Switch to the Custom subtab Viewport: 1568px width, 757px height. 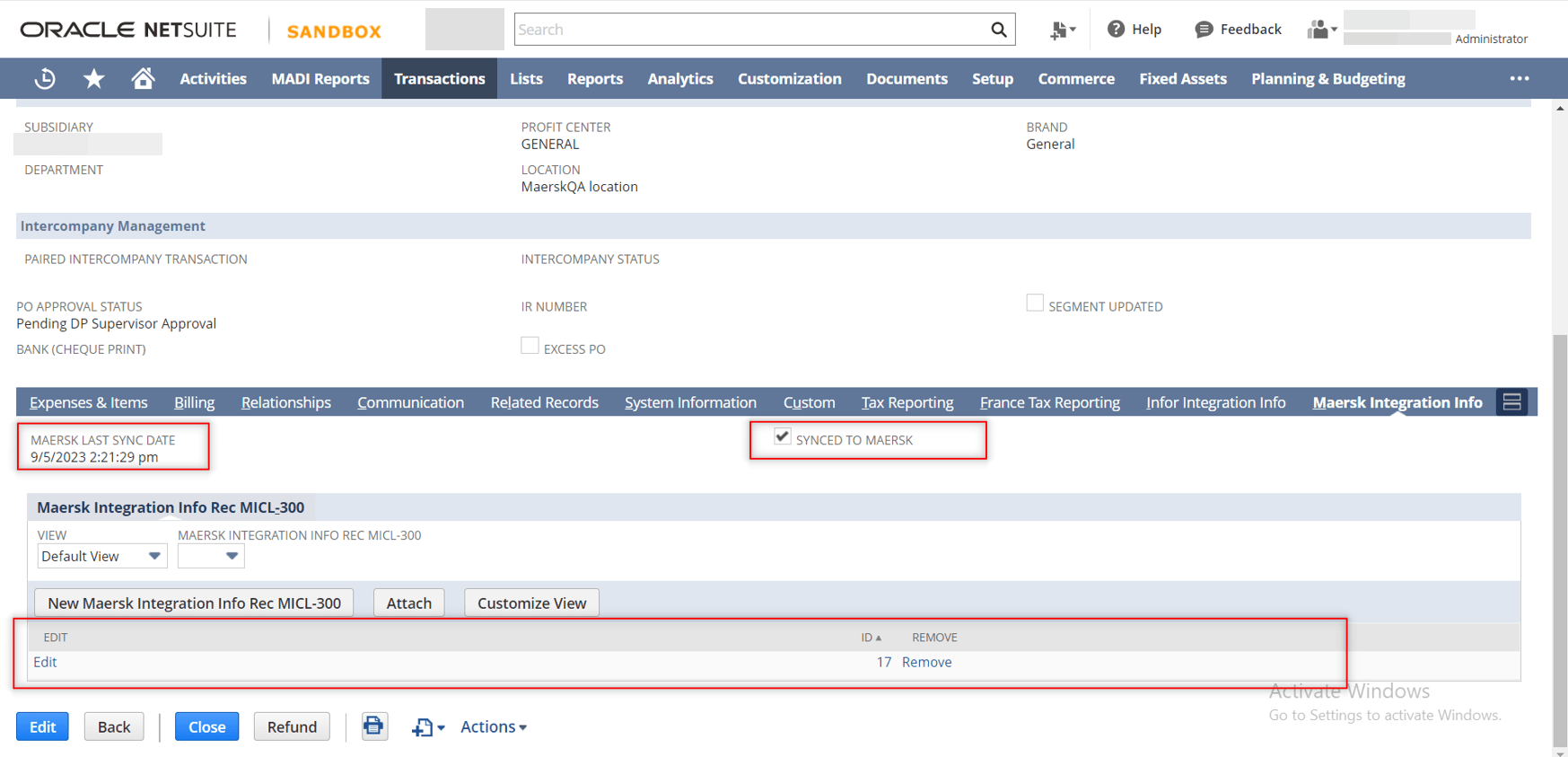tap(809, 402)
